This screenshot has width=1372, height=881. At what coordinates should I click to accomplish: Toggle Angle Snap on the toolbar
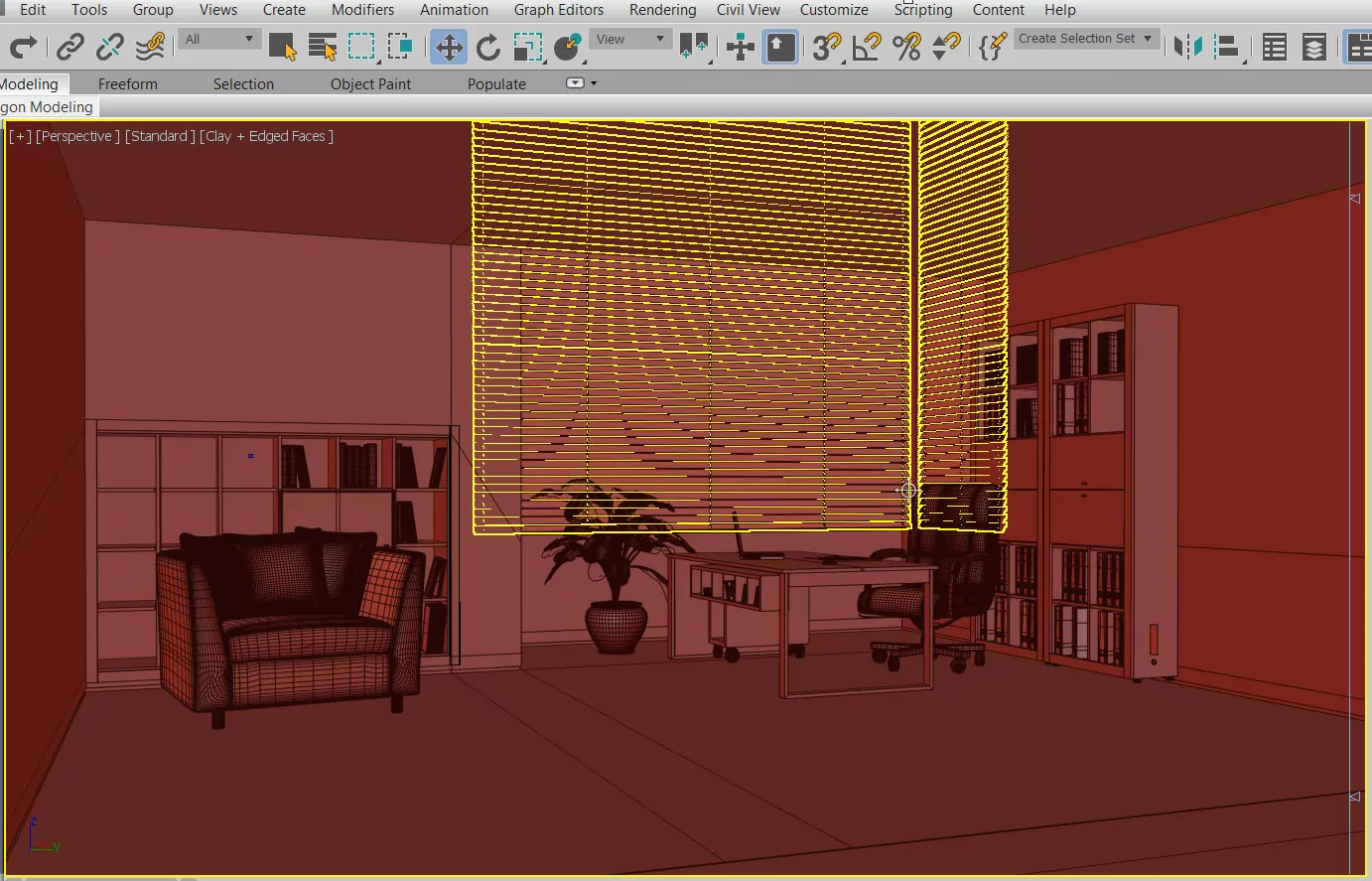coord(866,47)
